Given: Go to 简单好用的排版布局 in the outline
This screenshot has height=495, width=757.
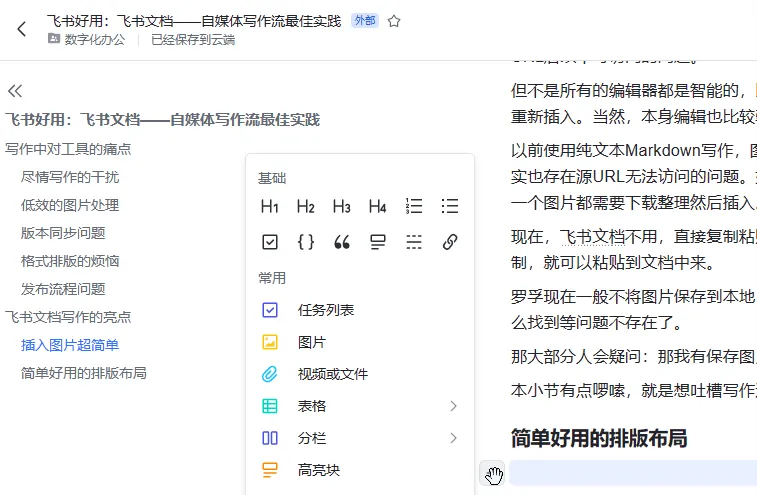Looking at the screenshot, I should tap(84, 373).
